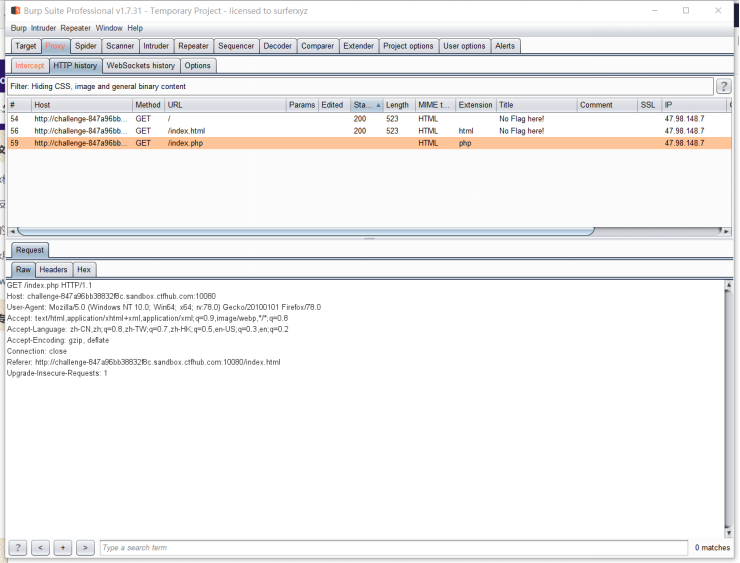Screen dimensions: 740x563
Task: Sort by the Edited column header
Action: pos(334,105)
